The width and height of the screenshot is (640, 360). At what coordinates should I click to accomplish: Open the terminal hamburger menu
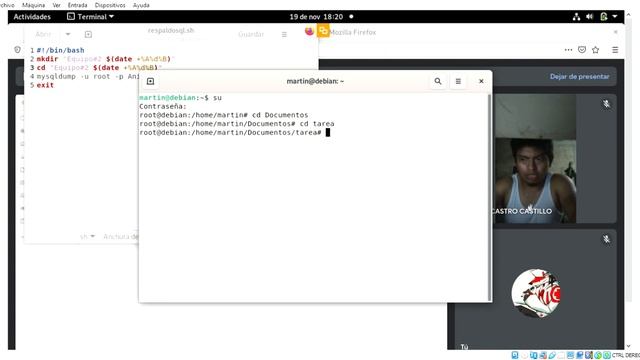click(458, 81)
